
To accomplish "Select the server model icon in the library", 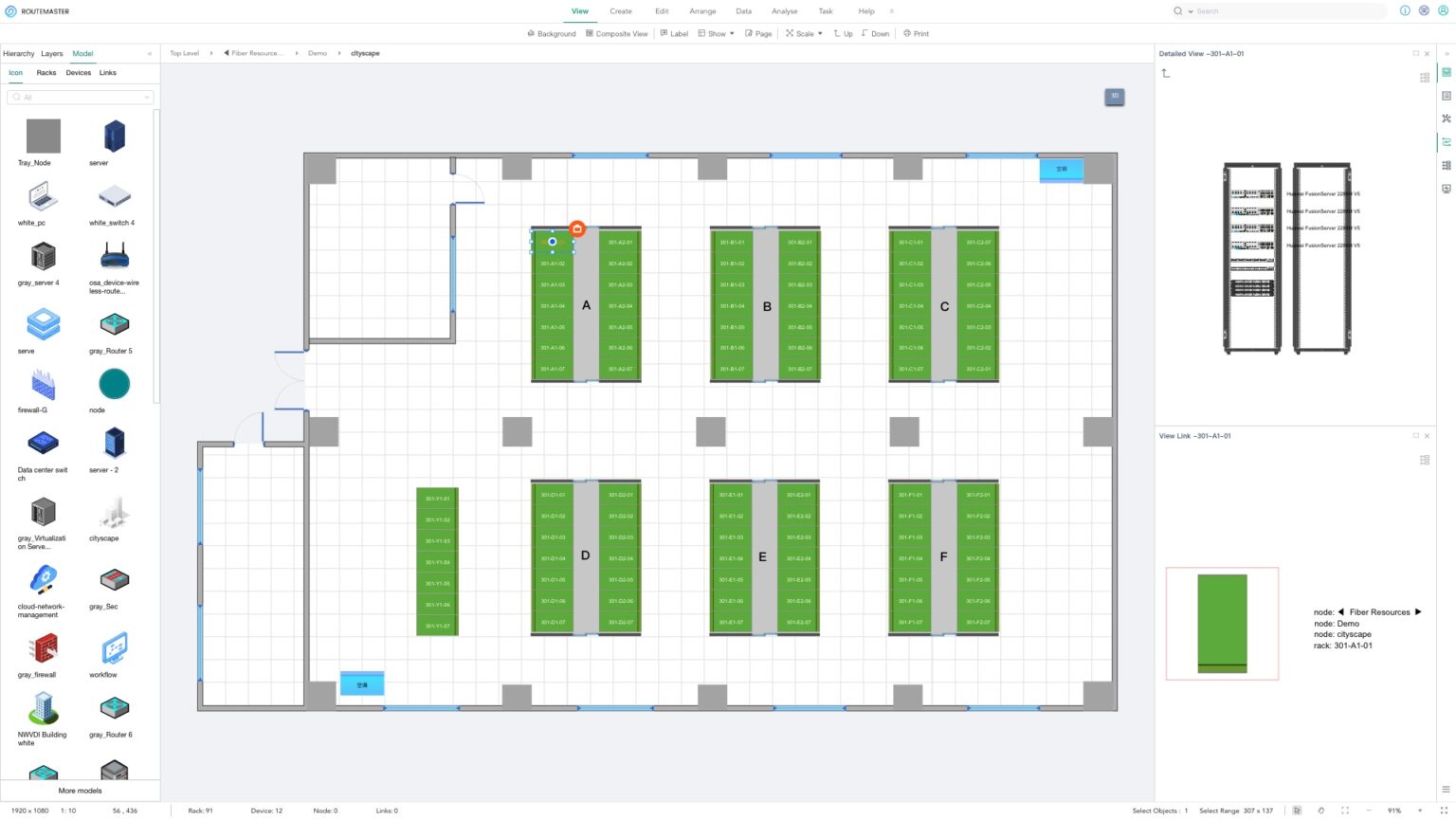I will (x=113, y=135).
